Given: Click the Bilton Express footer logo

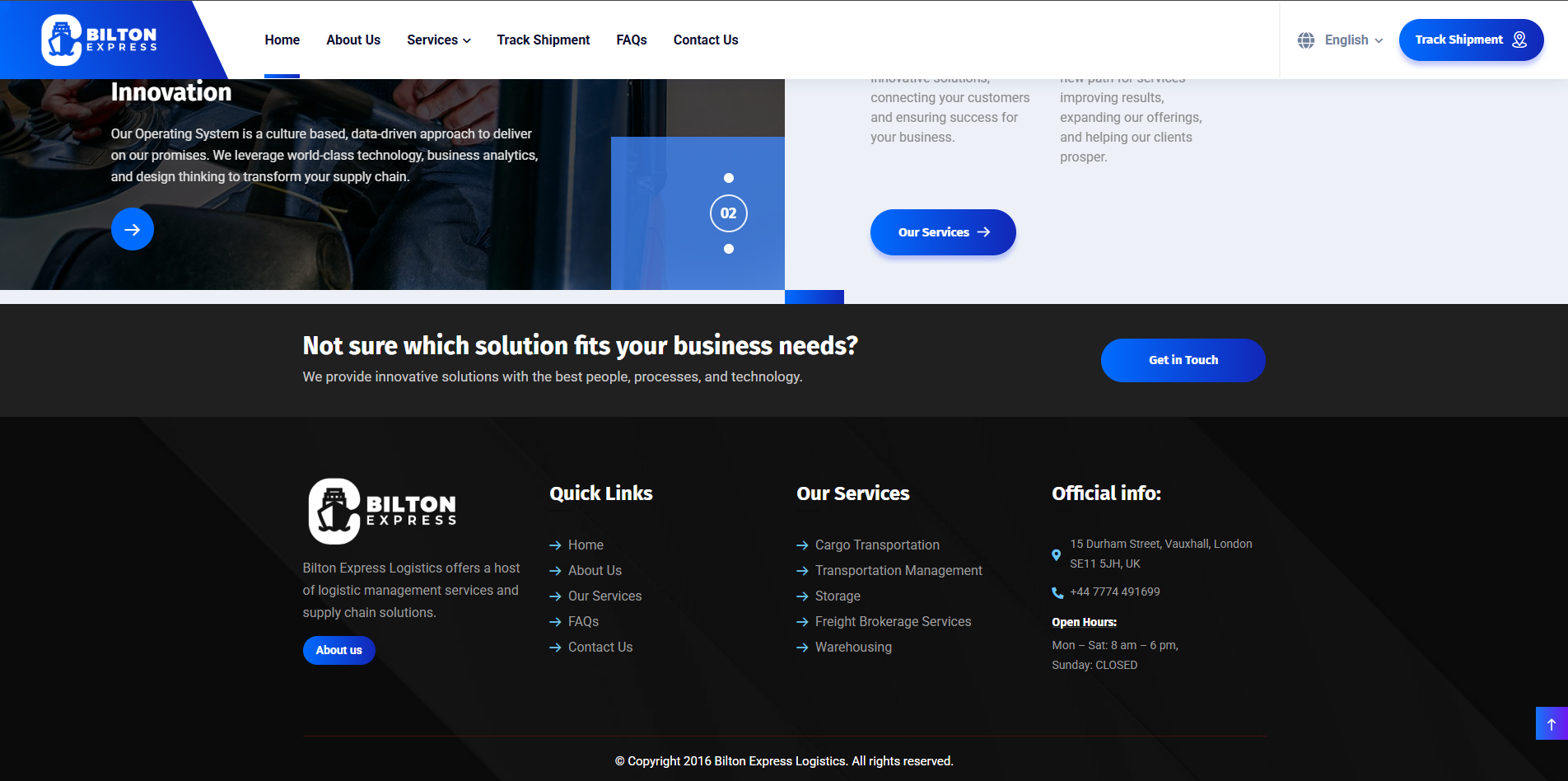Looking at the screenshot, I should point(382,512).
